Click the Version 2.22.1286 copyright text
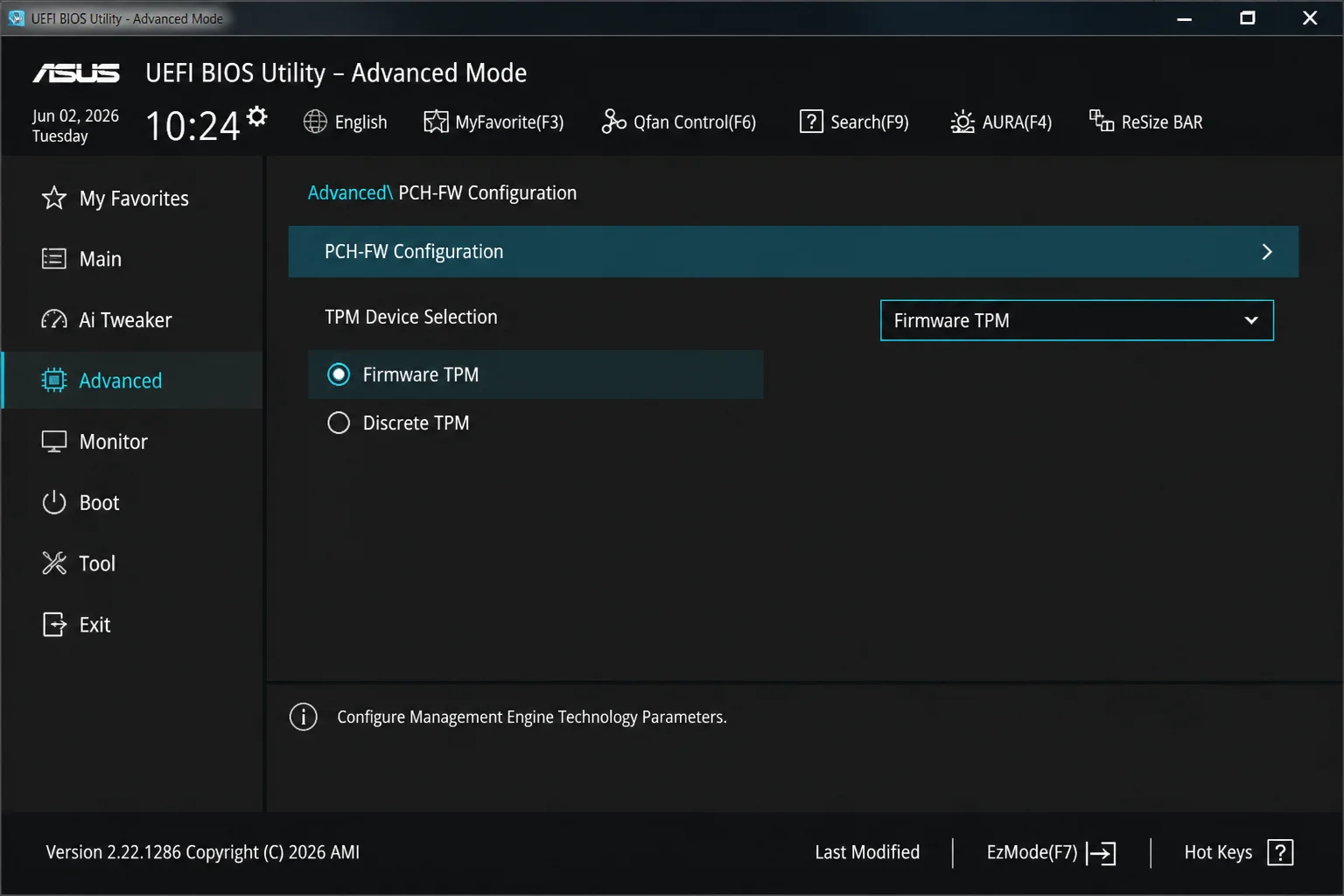Image resolution: width=1344 pixels, height=896 pixels. [203, 852]
